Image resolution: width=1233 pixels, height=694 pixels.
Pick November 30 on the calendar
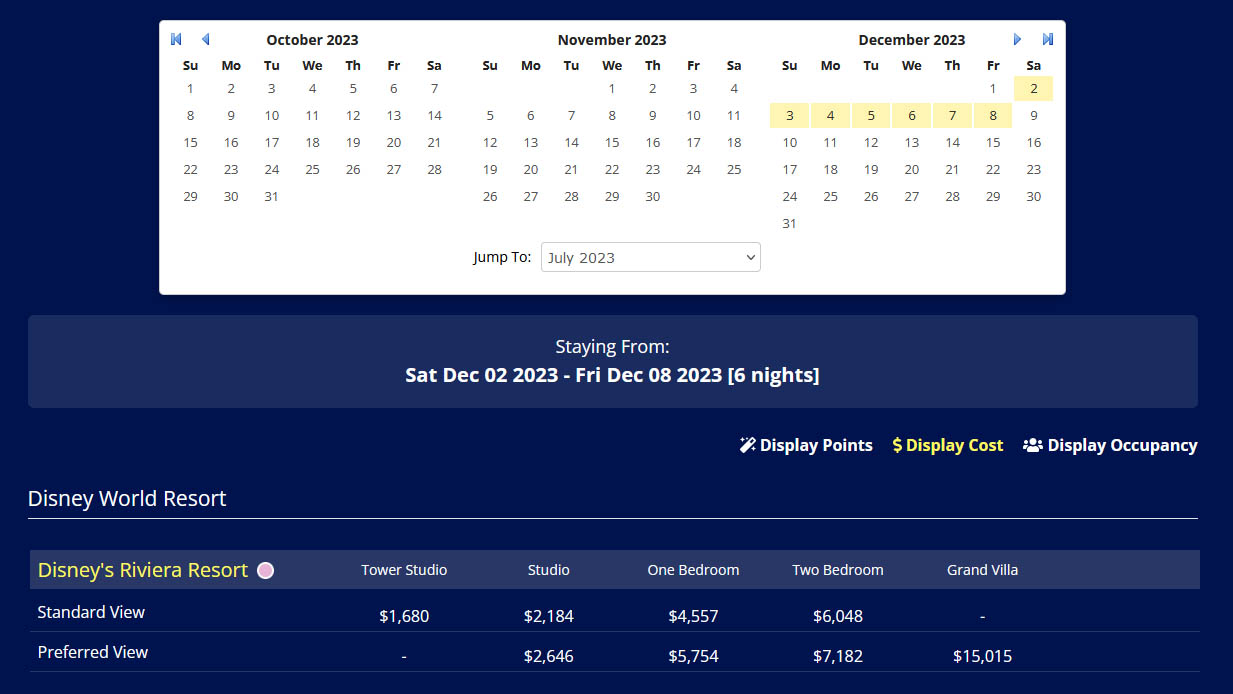pyautogui.click(x=653, y=197)
